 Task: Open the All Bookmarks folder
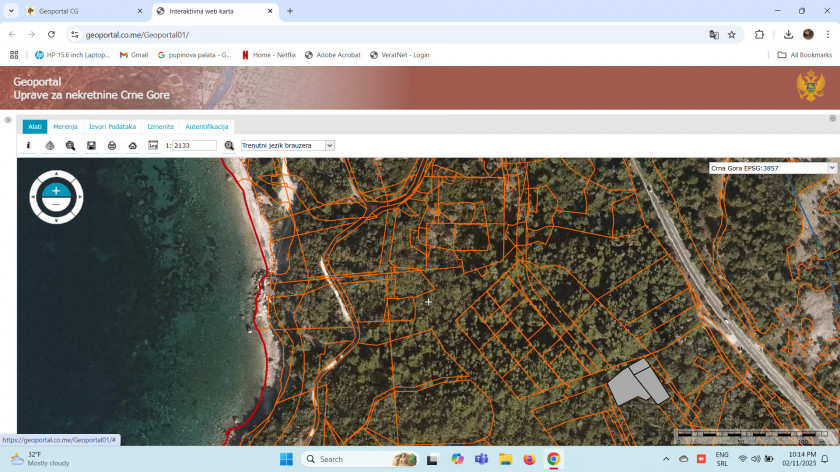805,55
